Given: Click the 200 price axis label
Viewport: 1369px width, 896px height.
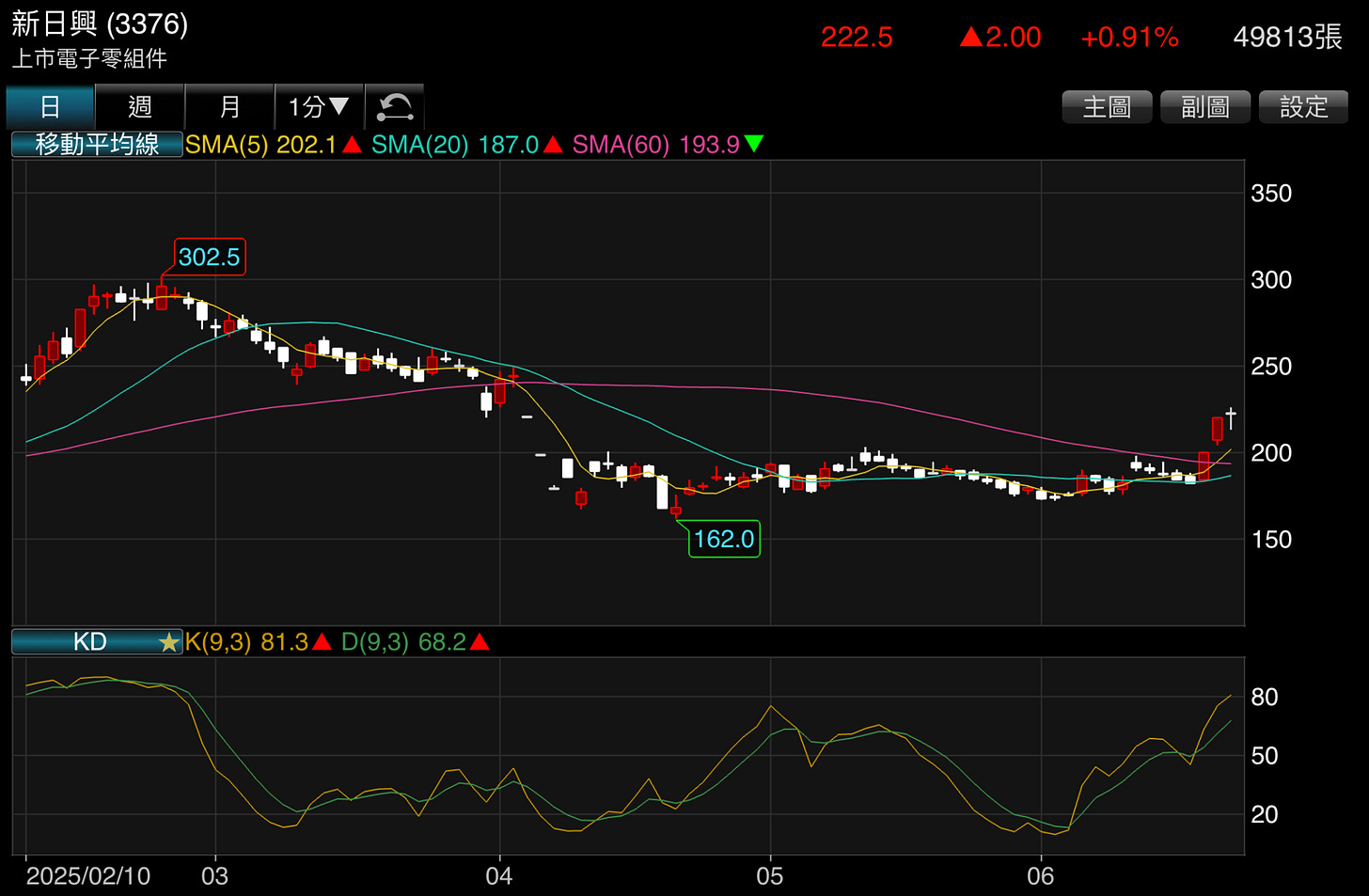Looking at the screenshot, I should point(1271,453).
